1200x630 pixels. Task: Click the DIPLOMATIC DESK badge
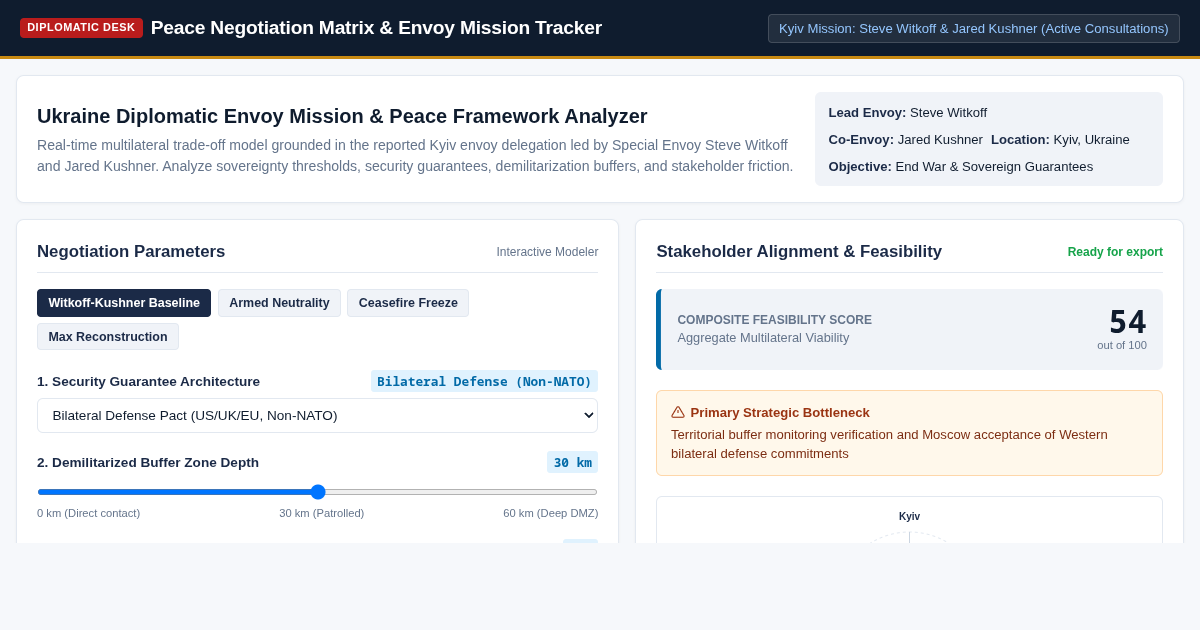81,28
